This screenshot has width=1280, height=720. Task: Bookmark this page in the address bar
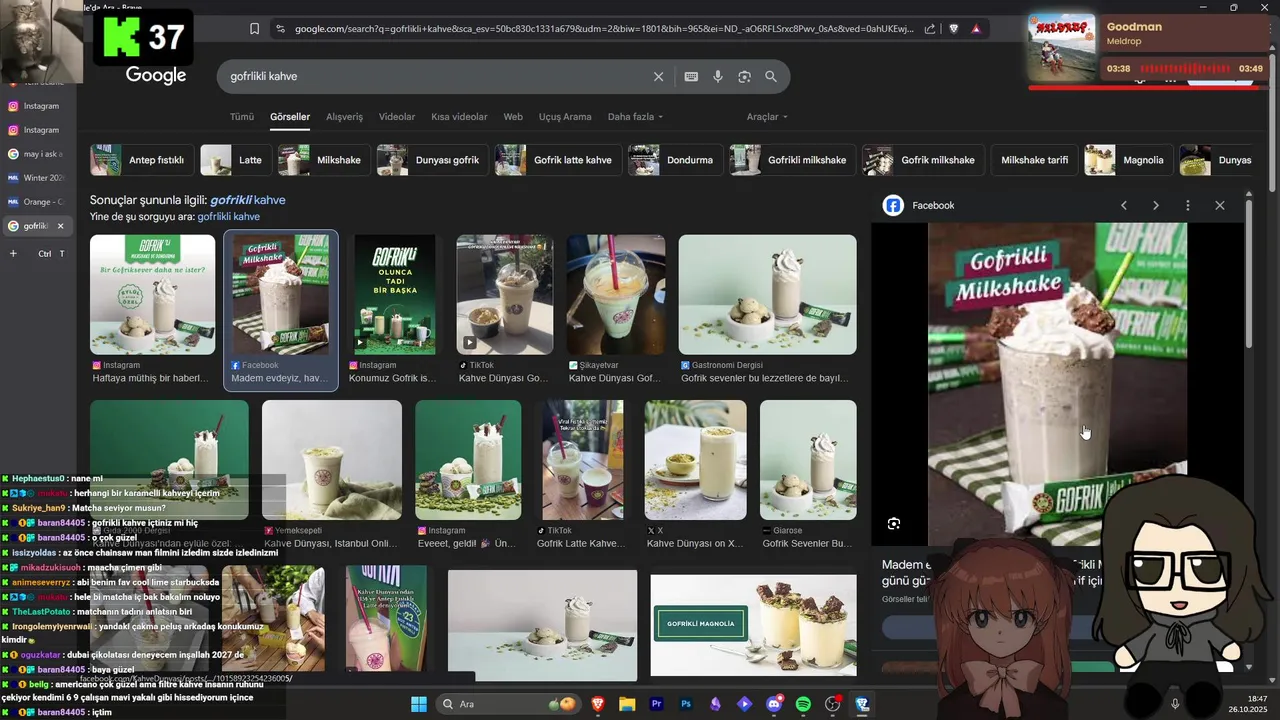[254, 29]
